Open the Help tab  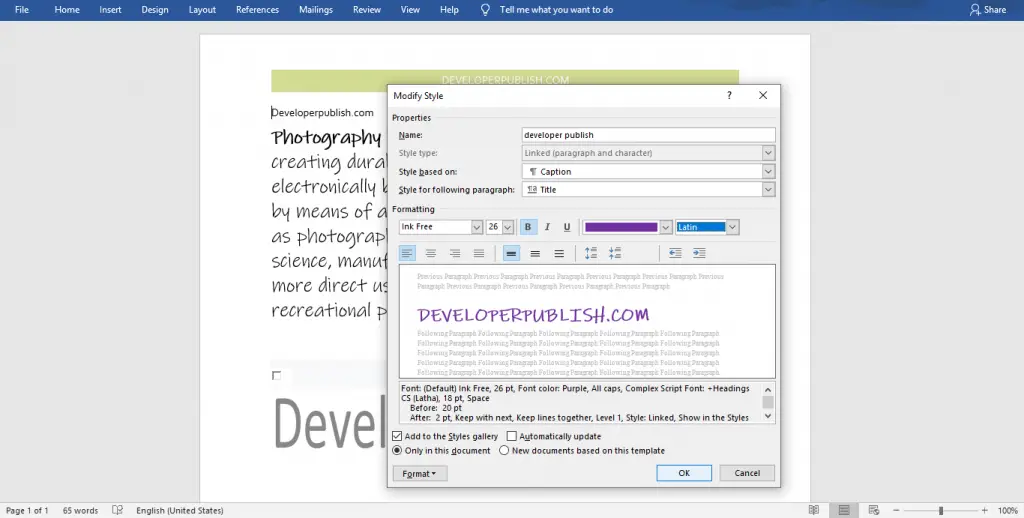tap(449, 10)
